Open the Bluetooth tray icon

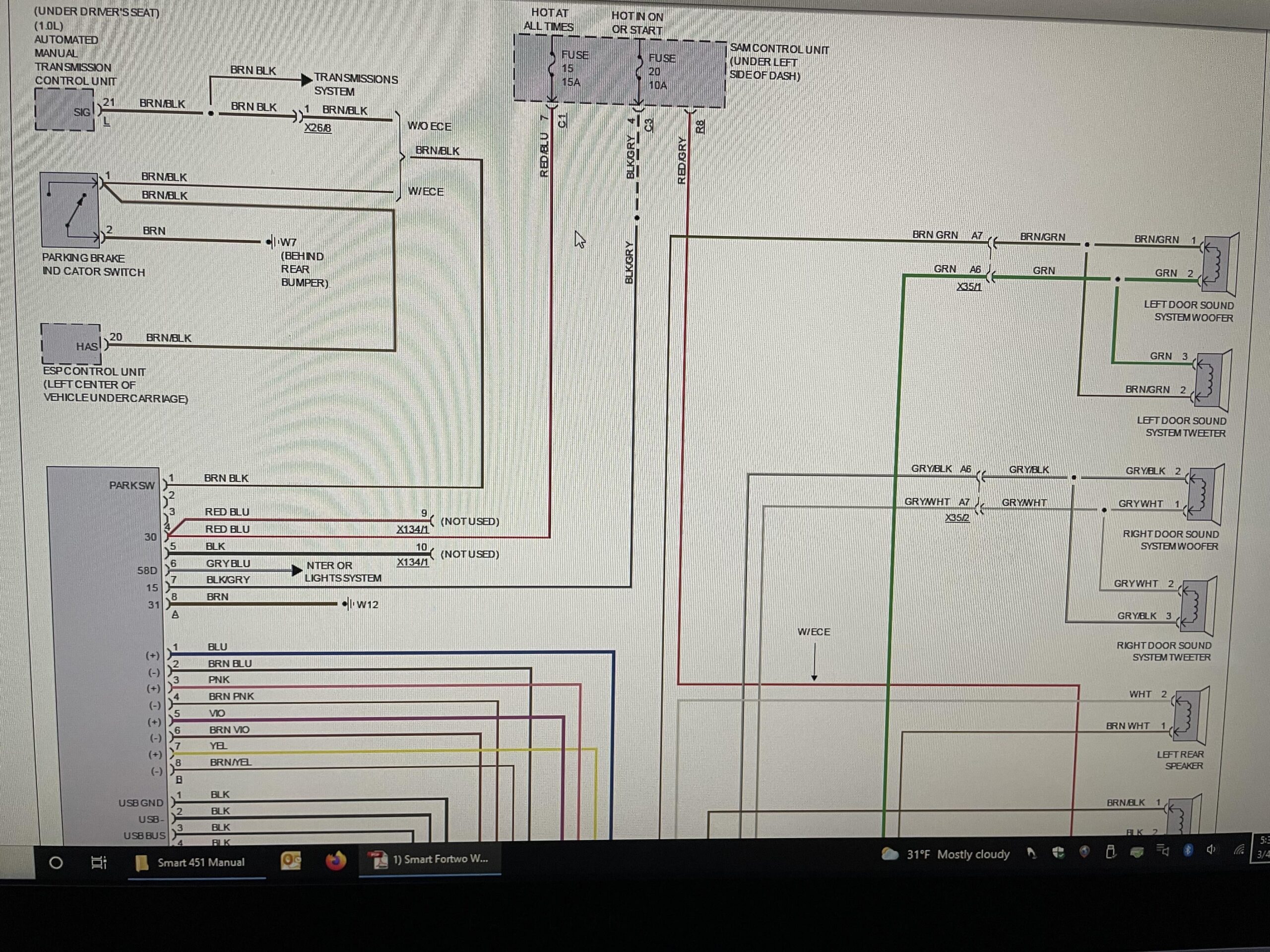(1188, 850)
